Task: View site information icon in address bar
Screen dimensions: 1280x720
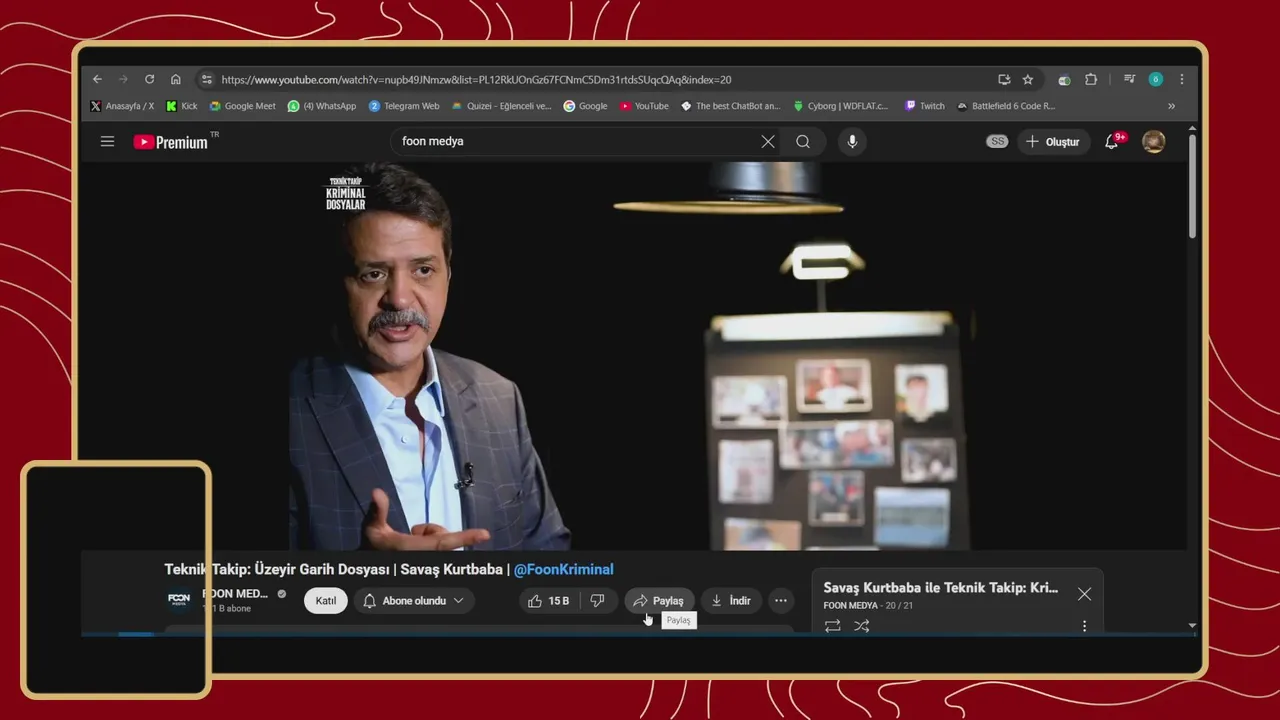Action: pyautogui.click(x=206, y=79)
